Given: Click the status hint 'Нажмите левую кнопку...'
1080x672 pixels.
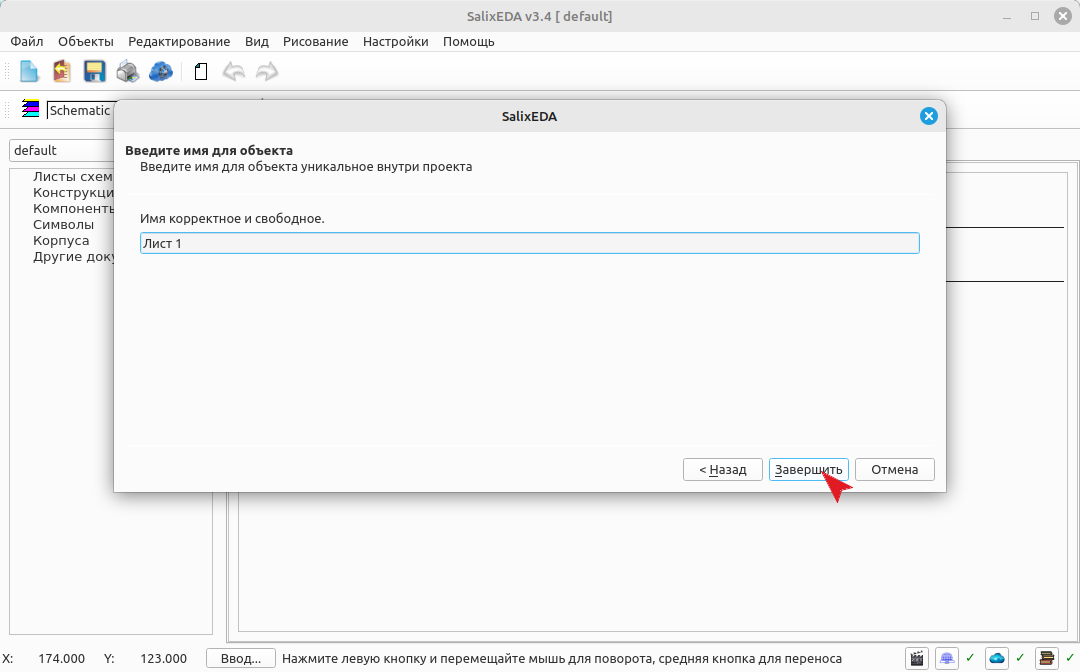Looking at the screenshot, I should tap(561, 658).
